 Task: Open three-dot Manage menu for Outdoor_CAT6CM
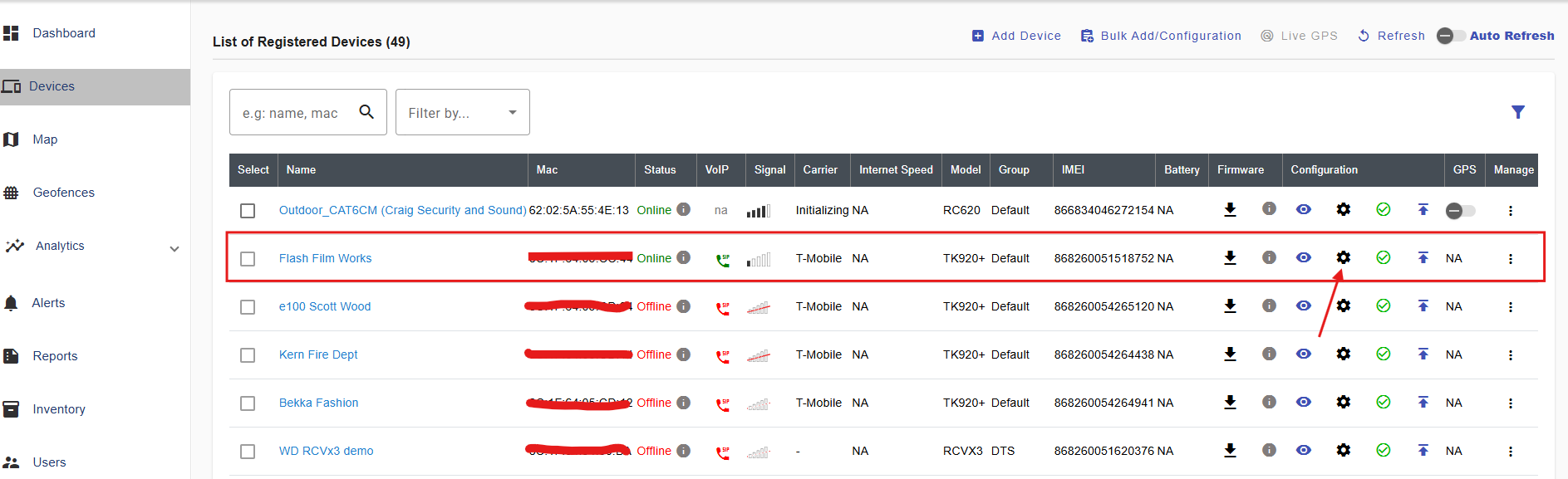(1510, 211)
